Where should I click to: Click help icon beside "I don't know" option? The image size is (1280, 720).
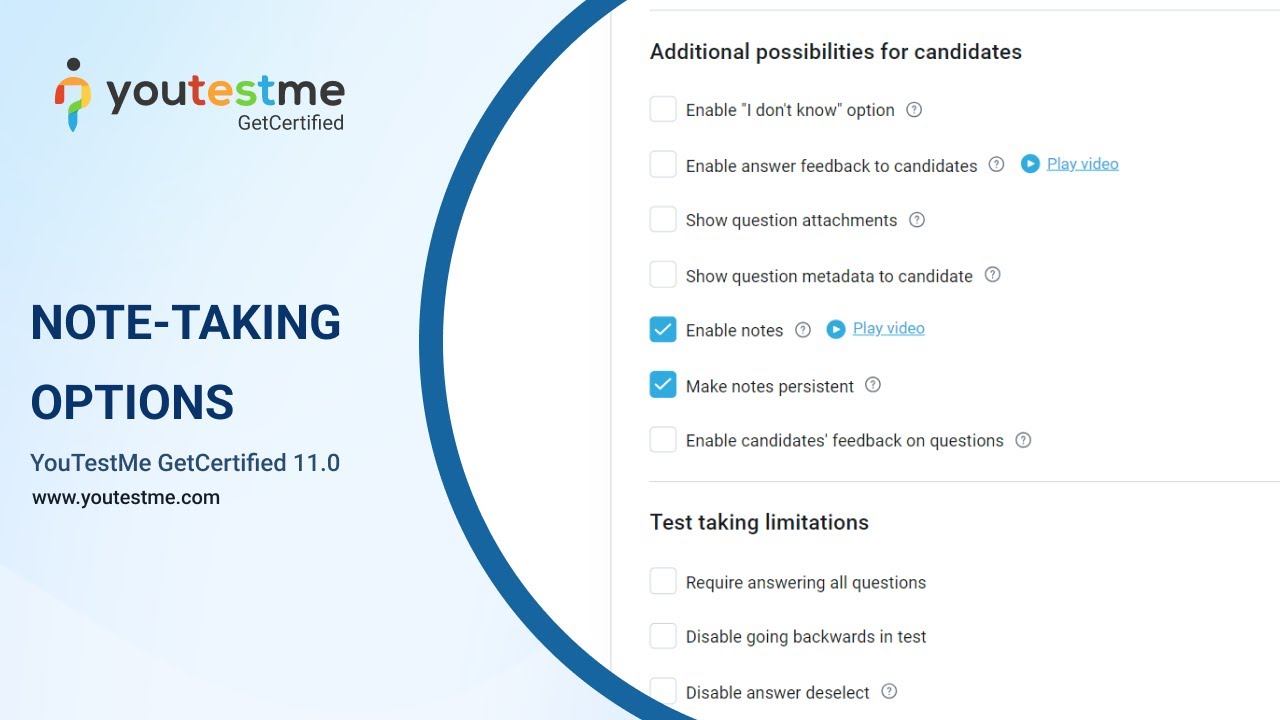coord(914,110)
